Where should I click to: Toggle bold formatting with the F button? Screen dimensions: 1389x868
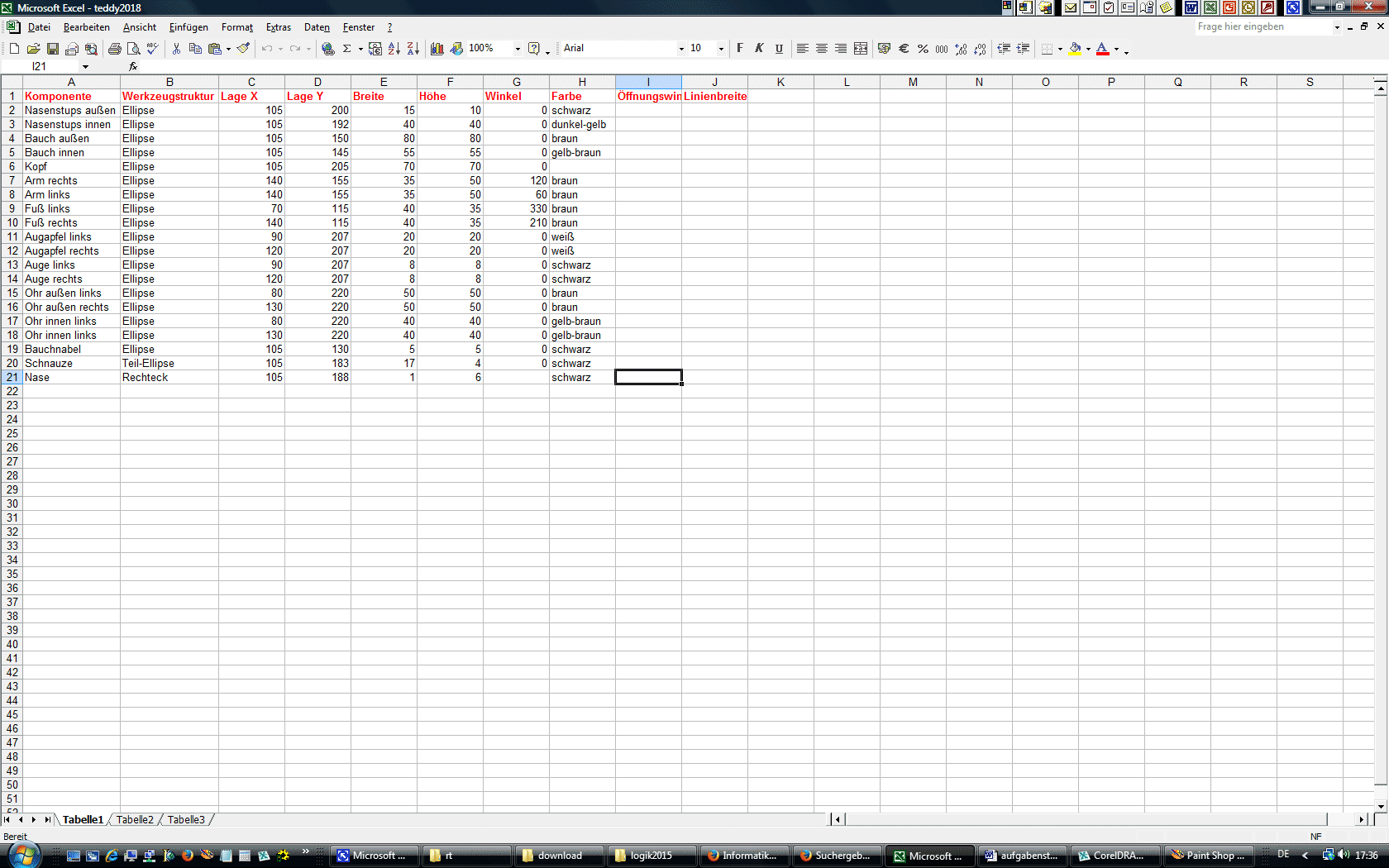pos(740,49)
